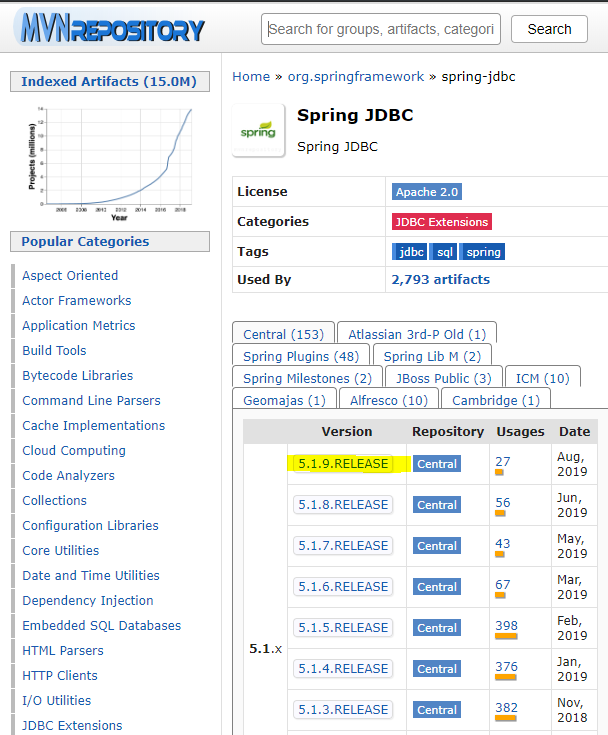Open version 5.1.5.RELEASE
This screenshot has width=608, height=735.
tap(343, 628)
